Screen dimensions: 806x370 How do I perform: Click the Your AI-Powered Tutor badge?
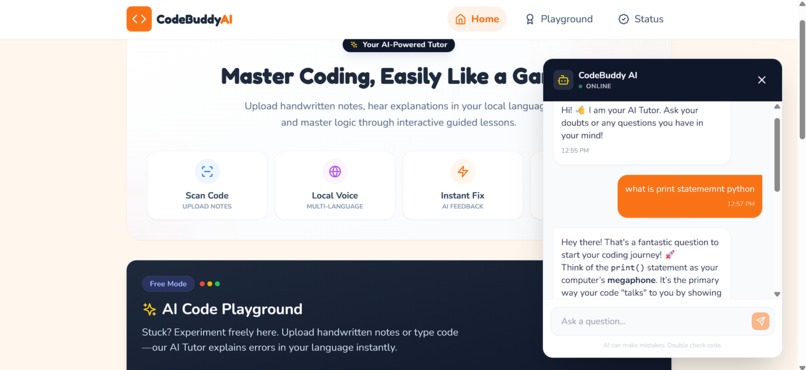[399, 45]
